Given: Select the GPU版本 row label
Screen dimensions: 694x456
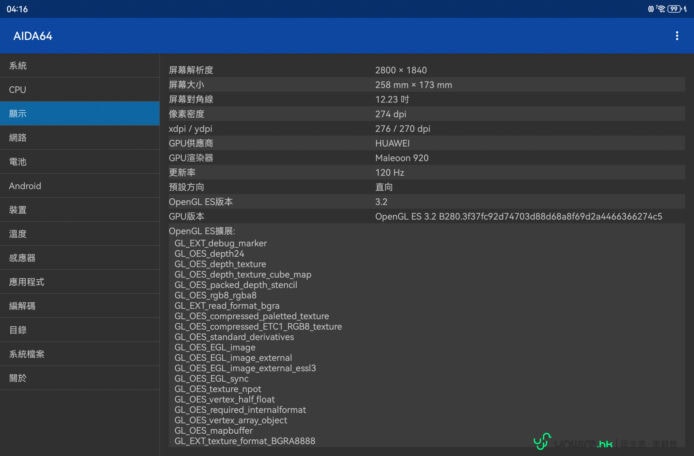Looking at the screenshot, I should click(186, 216).
